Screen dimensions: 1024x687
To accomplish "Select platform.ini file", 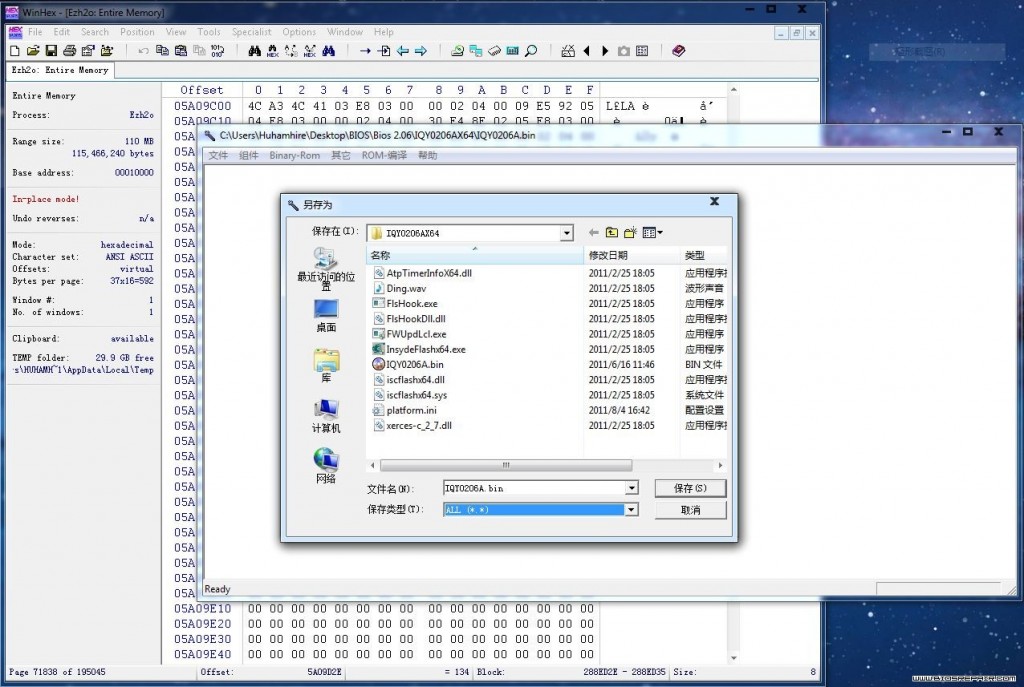I will click(404, 410).
